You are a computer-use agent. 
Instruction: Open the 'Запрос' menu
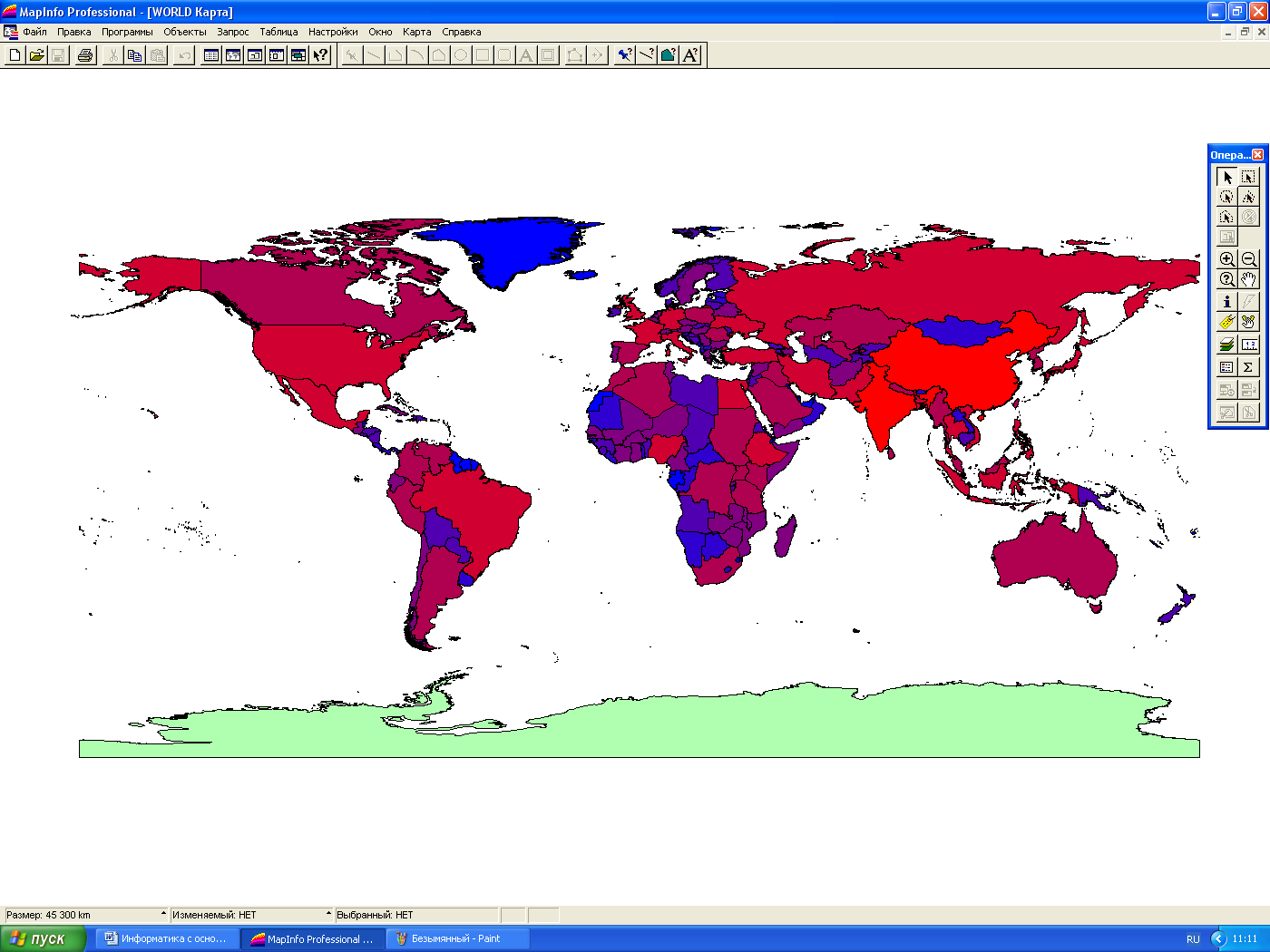(x=232, y=32)
